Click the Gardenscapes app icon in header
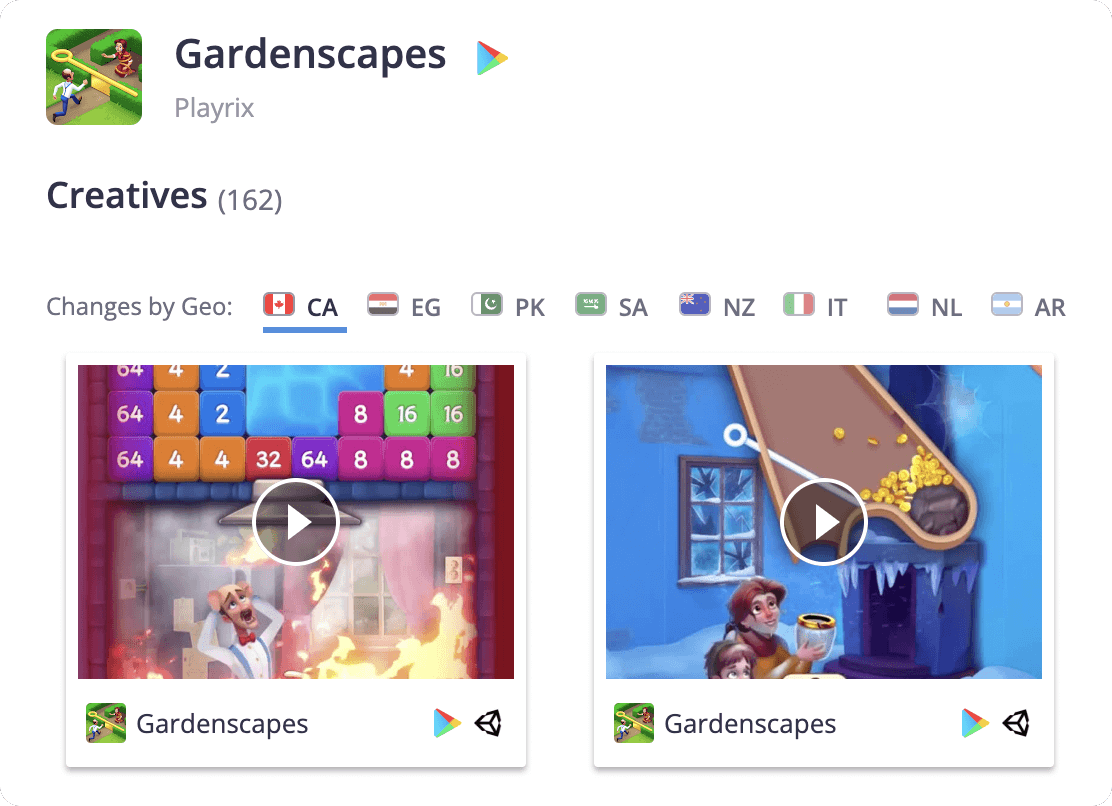1112x806 pixels. pos(94,77)
